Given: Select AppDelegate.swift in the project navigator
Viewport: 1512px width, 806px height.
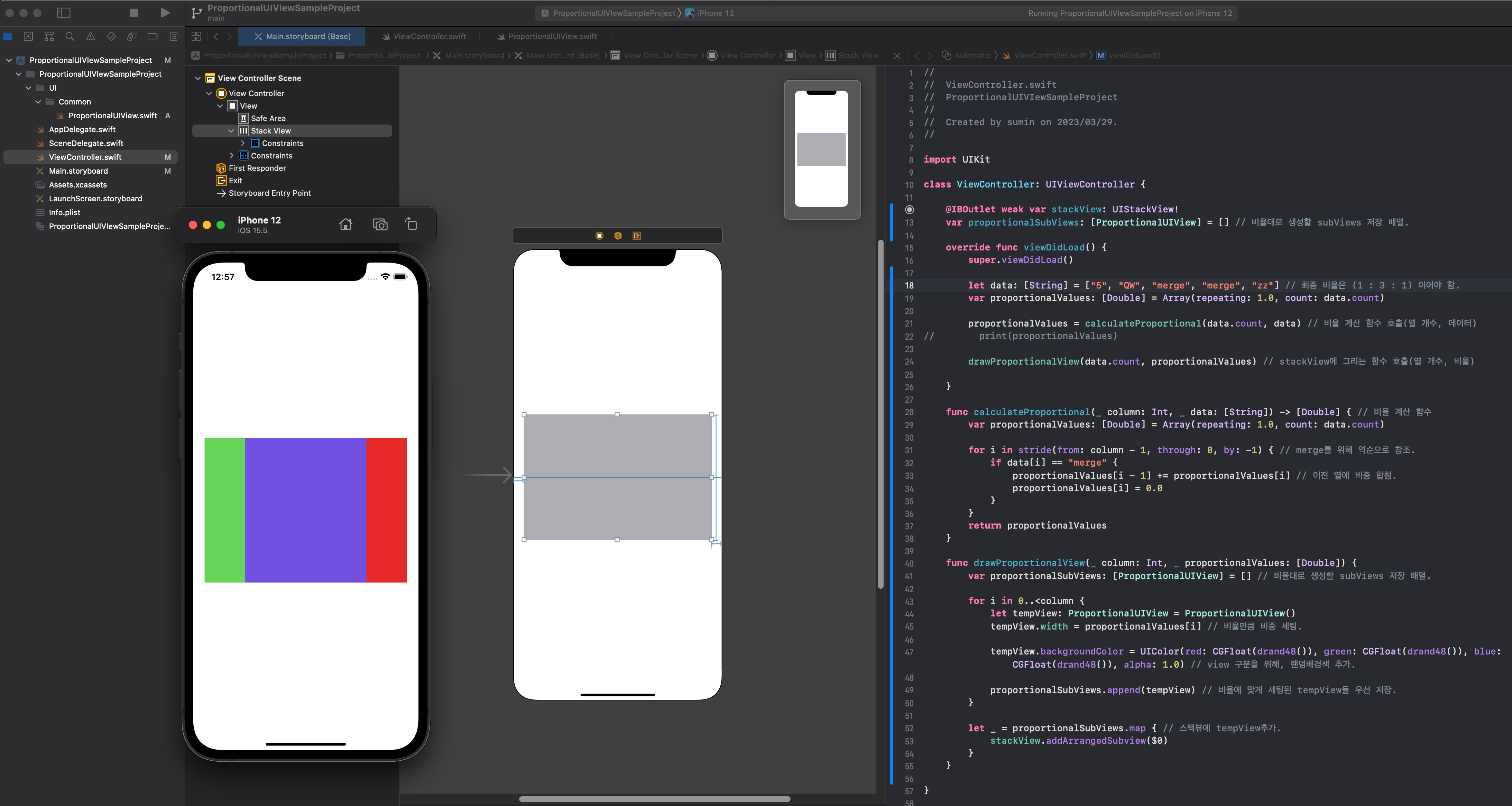Looking at the screenshot, I should [x=82, y=129].
